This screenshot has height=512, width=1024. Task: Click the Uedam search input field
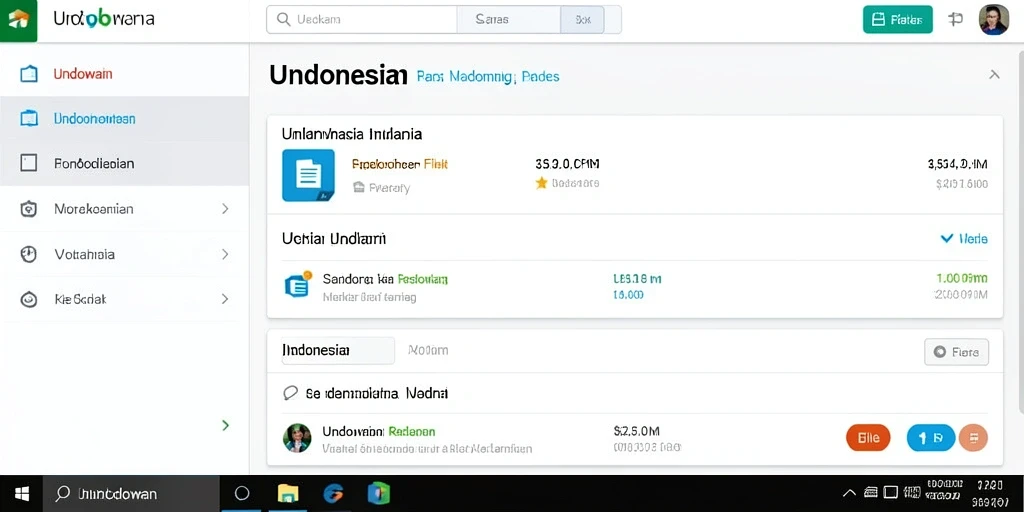(x=362, y=20)
